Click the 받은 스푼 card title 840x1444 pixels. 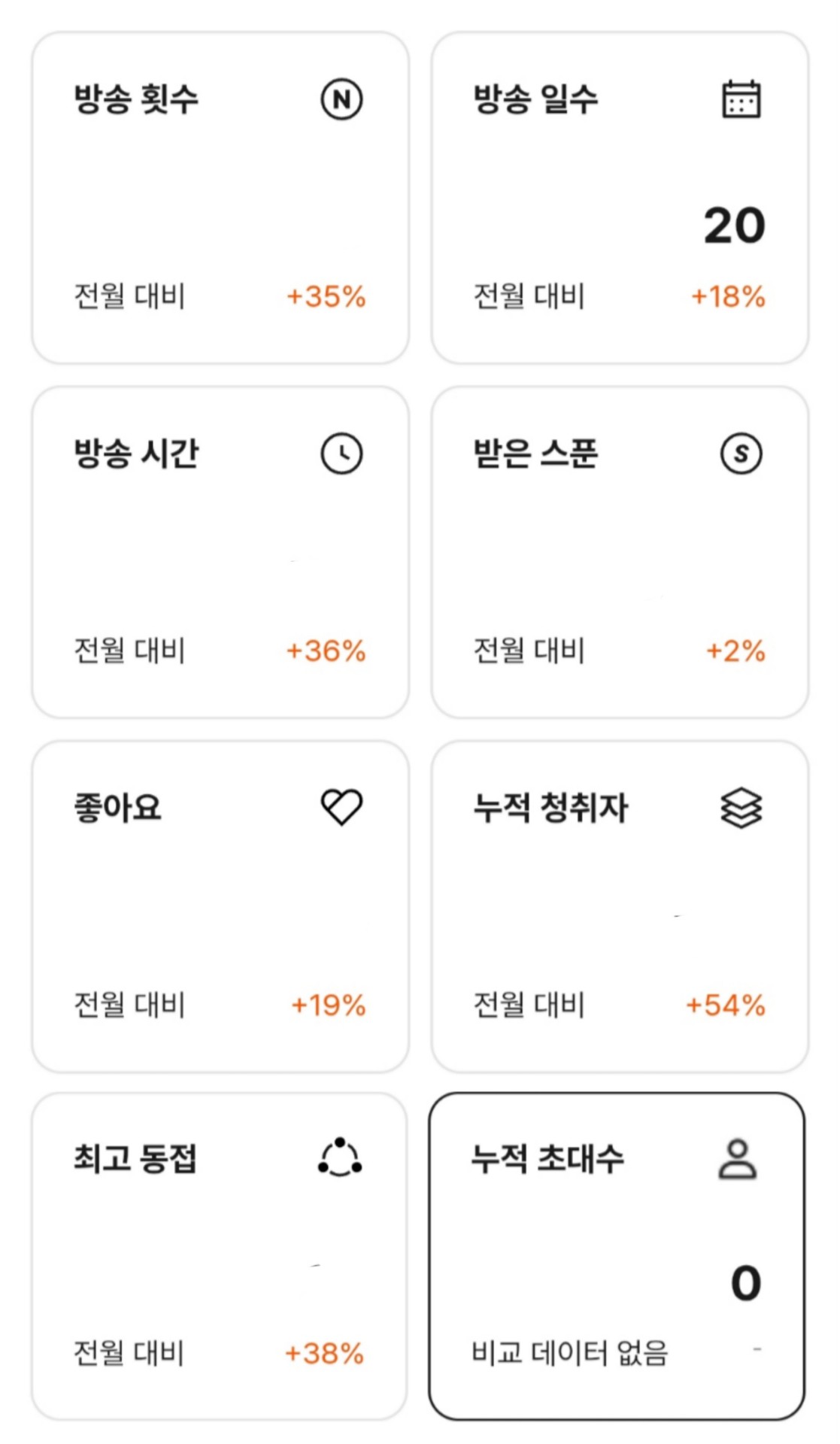pos(535,454)
